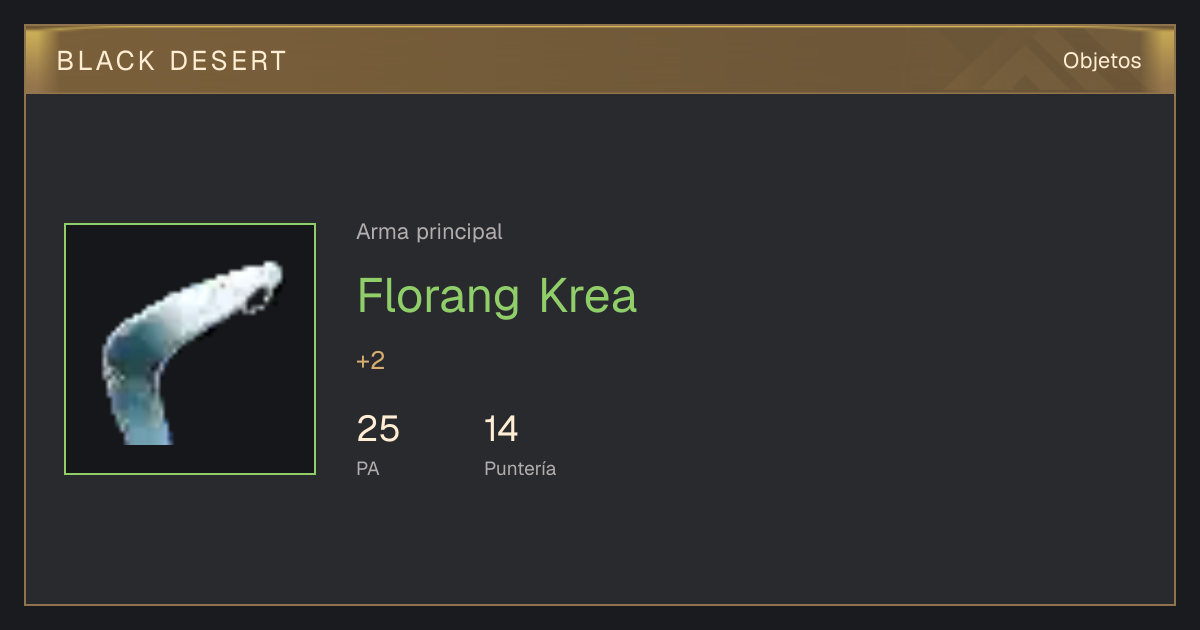
Task: Click the Puntería value 14
Action: point(501,429)
